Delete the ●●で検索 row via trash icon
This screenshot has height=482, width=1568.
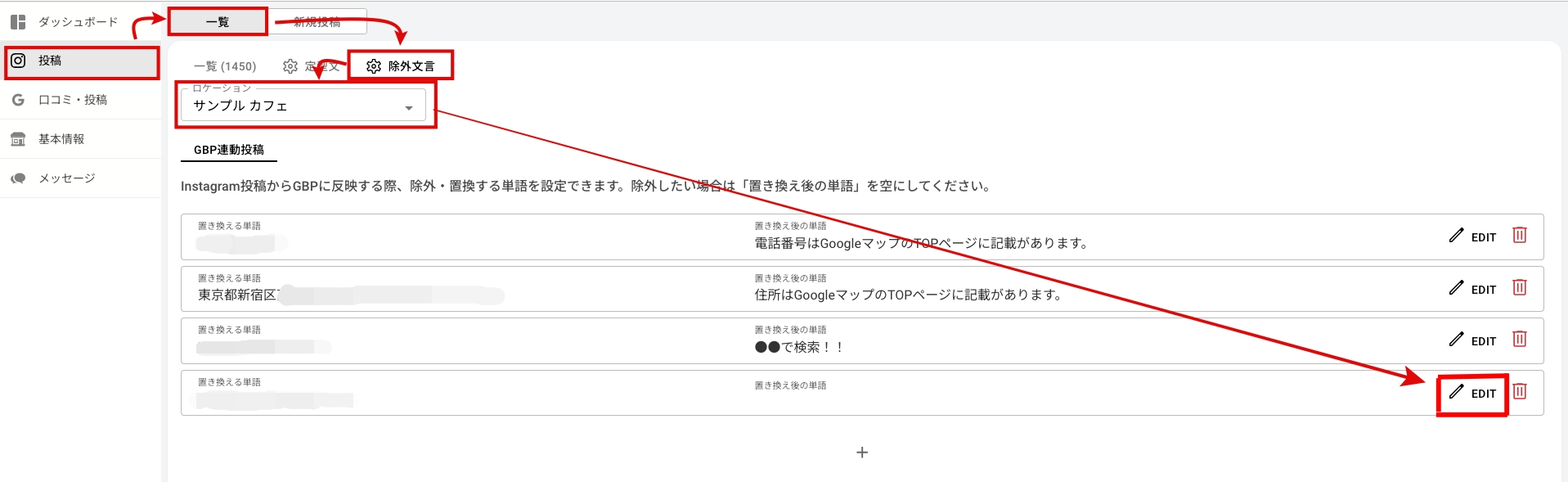[1519, 340]
